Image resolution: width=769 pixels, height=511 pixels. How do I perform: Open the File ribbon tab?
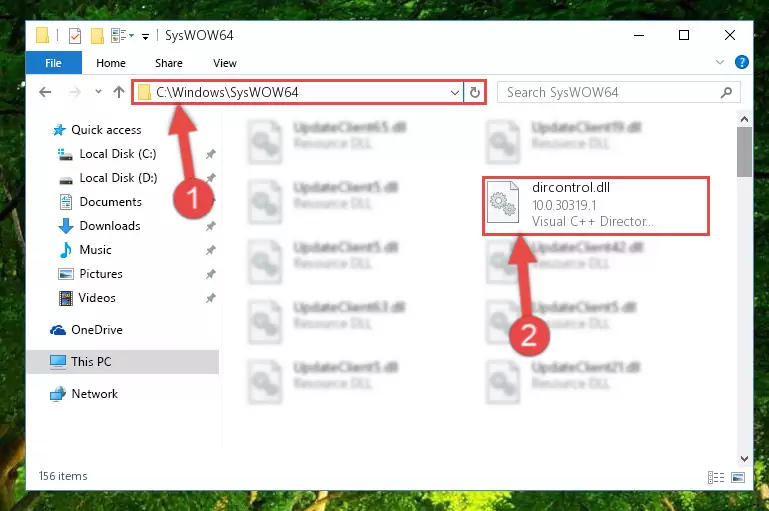click(53, 63)
